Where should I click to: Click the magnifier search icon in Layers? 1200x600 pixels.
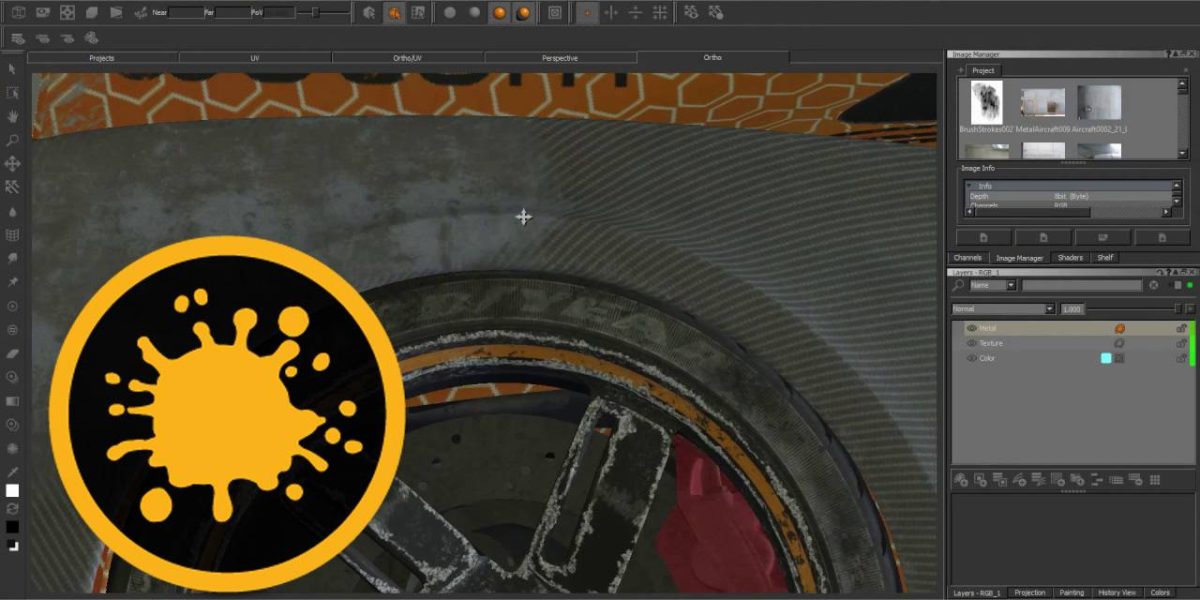tap(959, 285)
